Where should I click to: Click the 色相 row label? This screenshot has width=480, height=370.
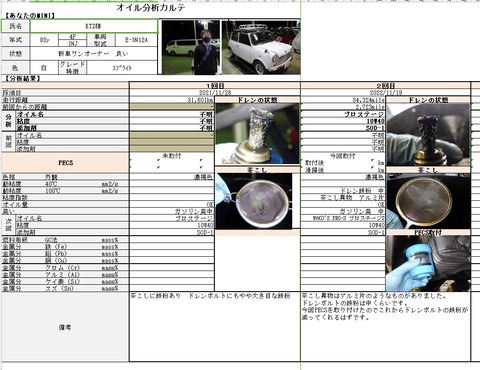(12, 177)
